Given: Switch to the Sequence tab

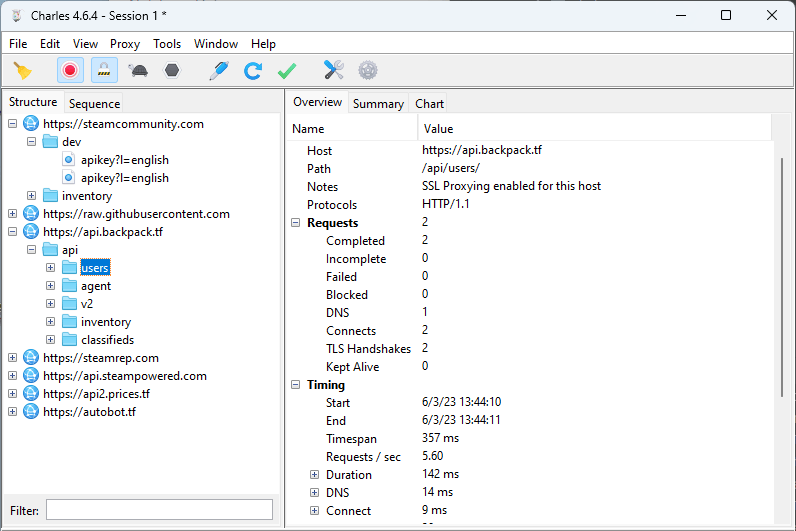Looking at the screenshot, I should tap(94, 103).
